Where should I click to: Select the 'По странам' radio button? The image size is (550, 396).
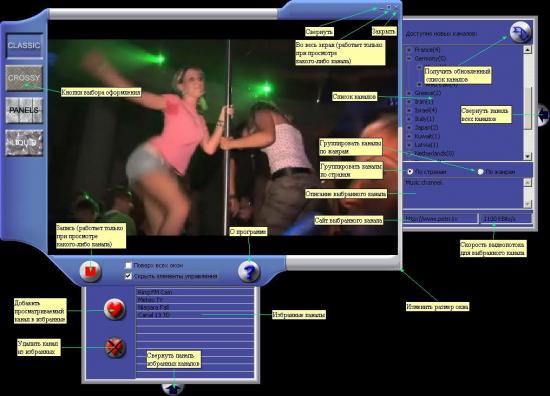410,172
